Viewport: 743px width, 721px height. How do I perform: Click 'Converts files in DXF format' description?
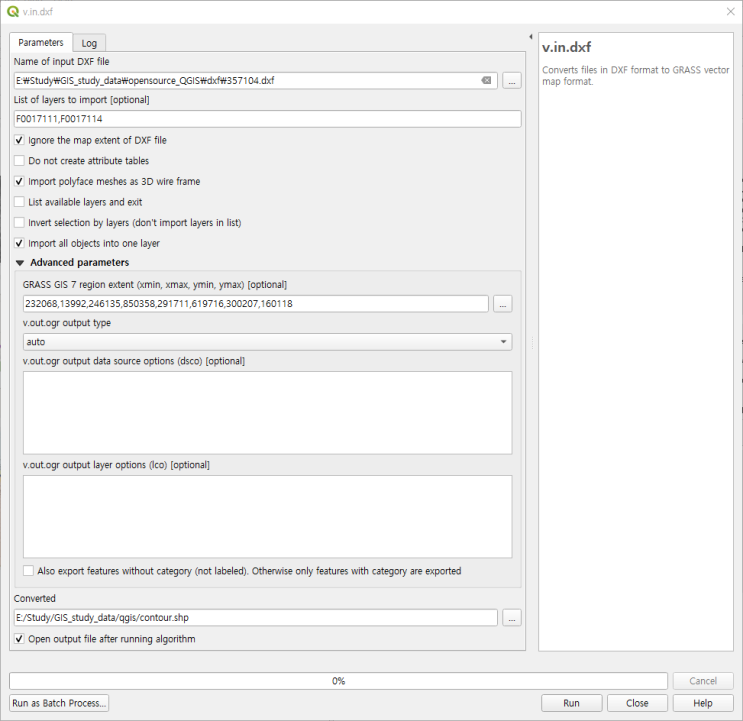pyautogui.click(x=635, y=76)
